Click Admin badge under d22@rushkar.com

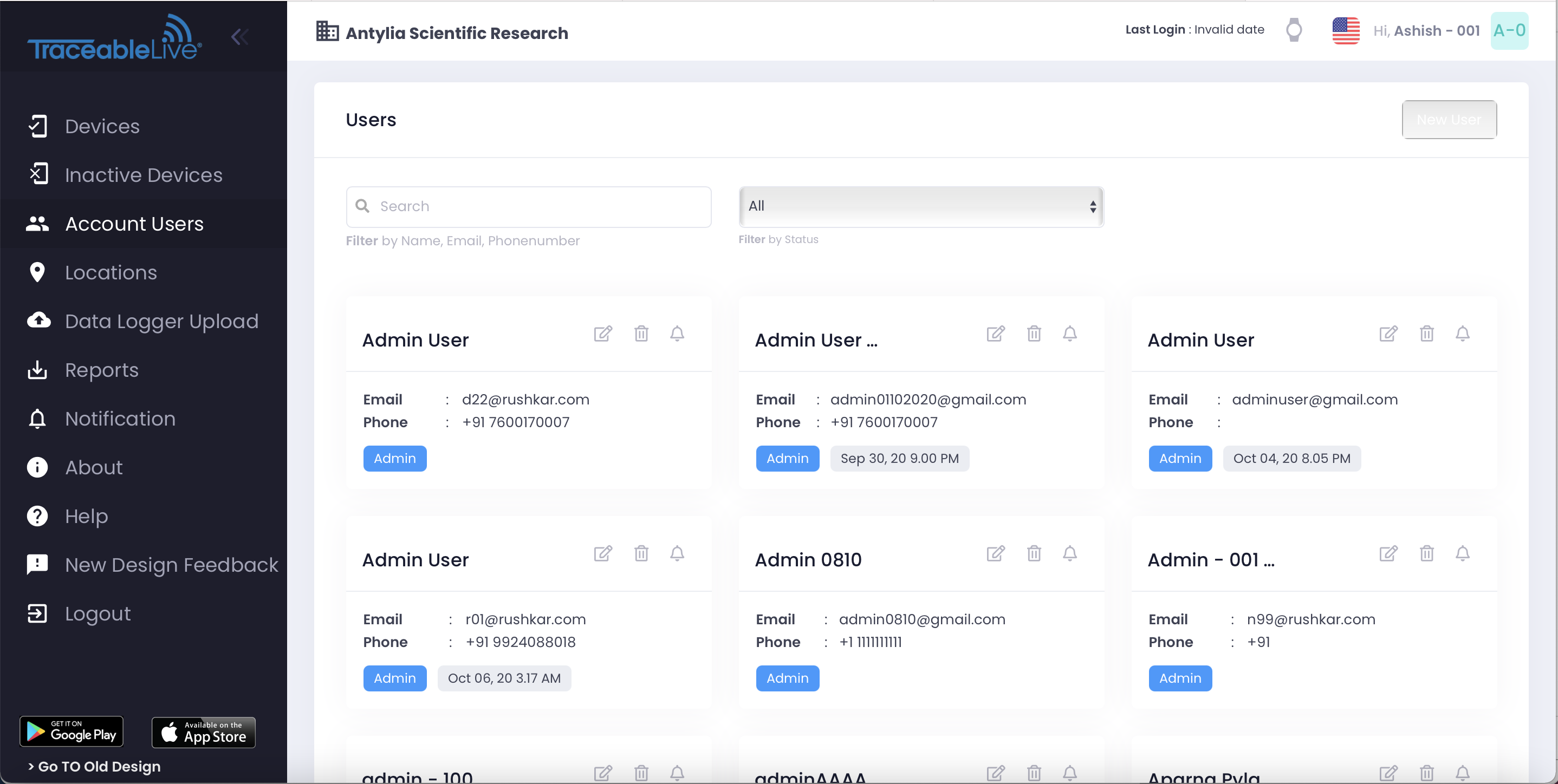pyautogui.click(x=395, y=459)
